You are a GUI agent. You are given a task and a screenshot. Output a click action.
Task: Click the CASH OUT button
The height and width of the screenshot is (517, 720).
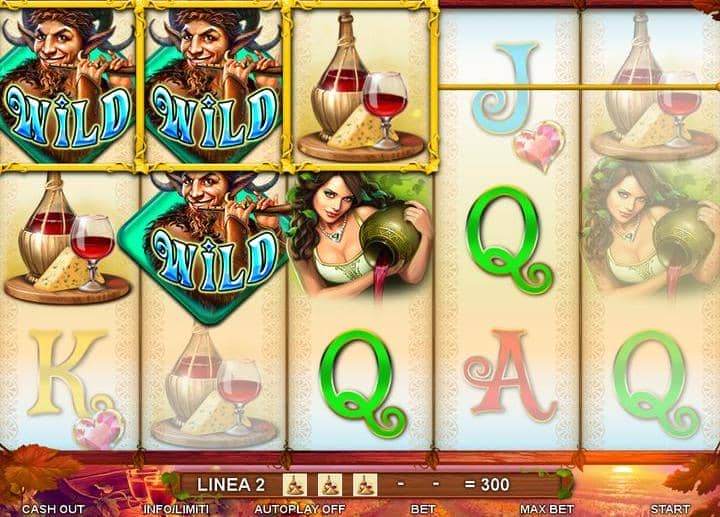click(x=53, y=509)
